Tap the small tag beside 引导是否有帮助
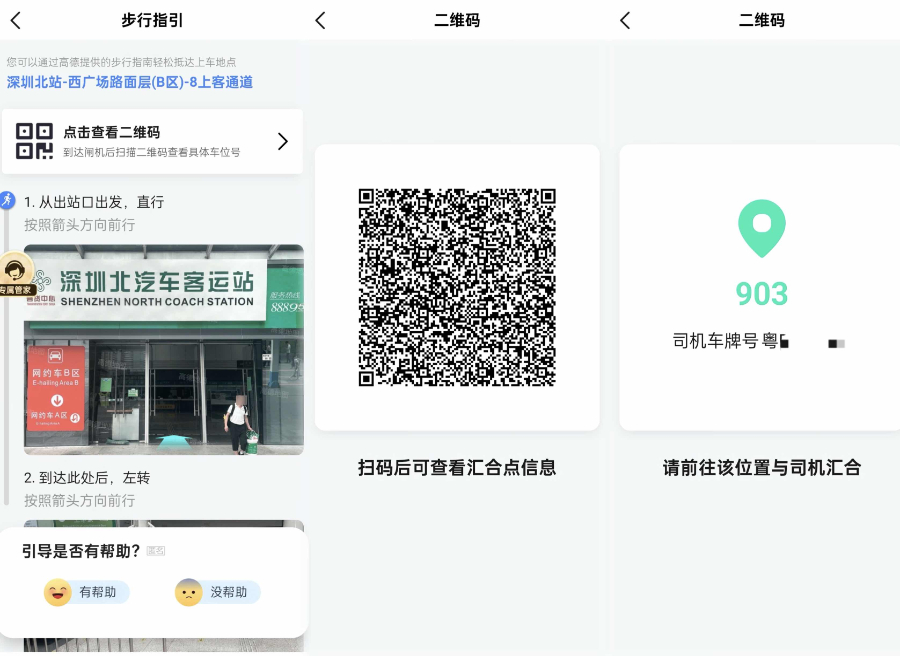Viewport: 900px width, 656px height. pos(155,551)
